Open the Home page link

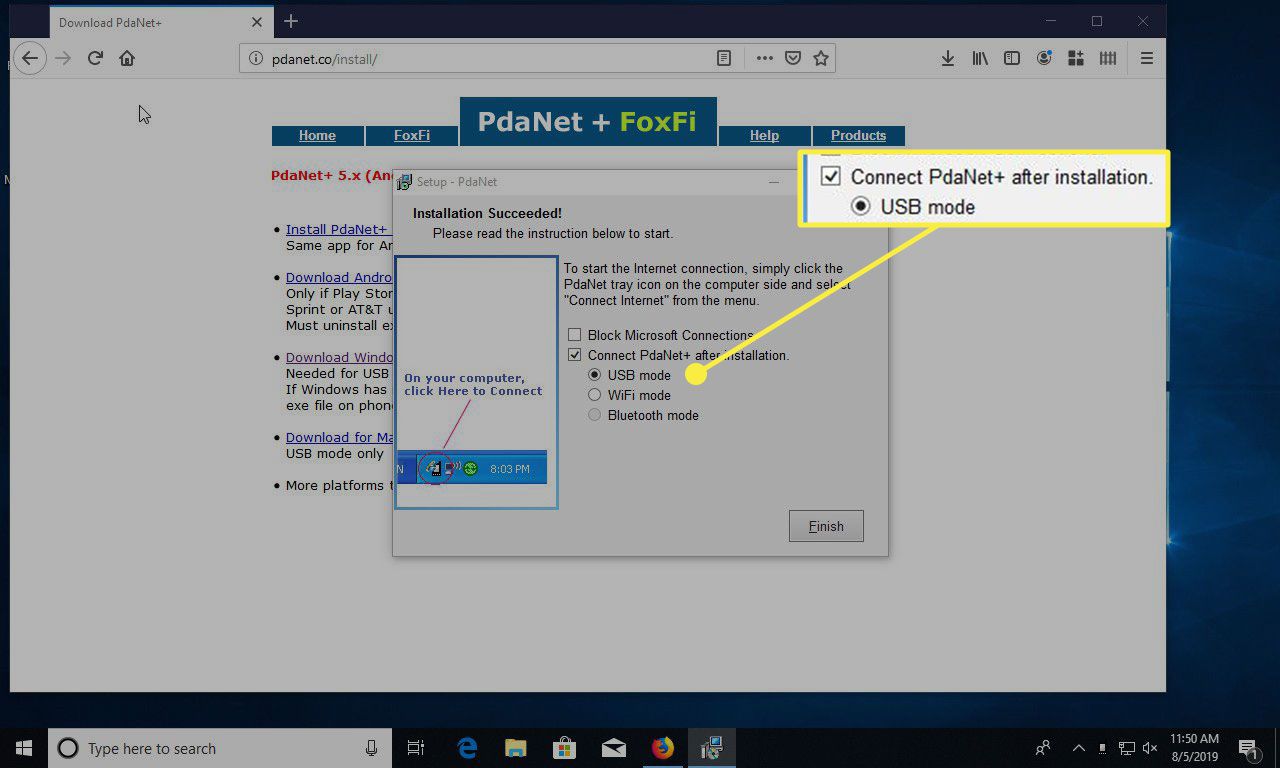tap(317, 136)
